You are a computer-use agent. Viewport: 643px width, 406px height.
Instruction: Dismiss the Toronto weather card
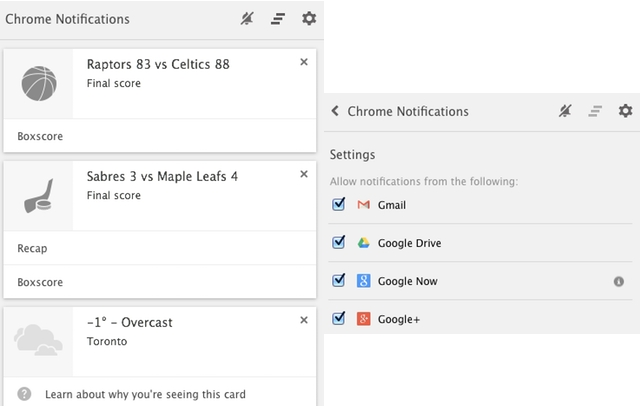(304, 320)
